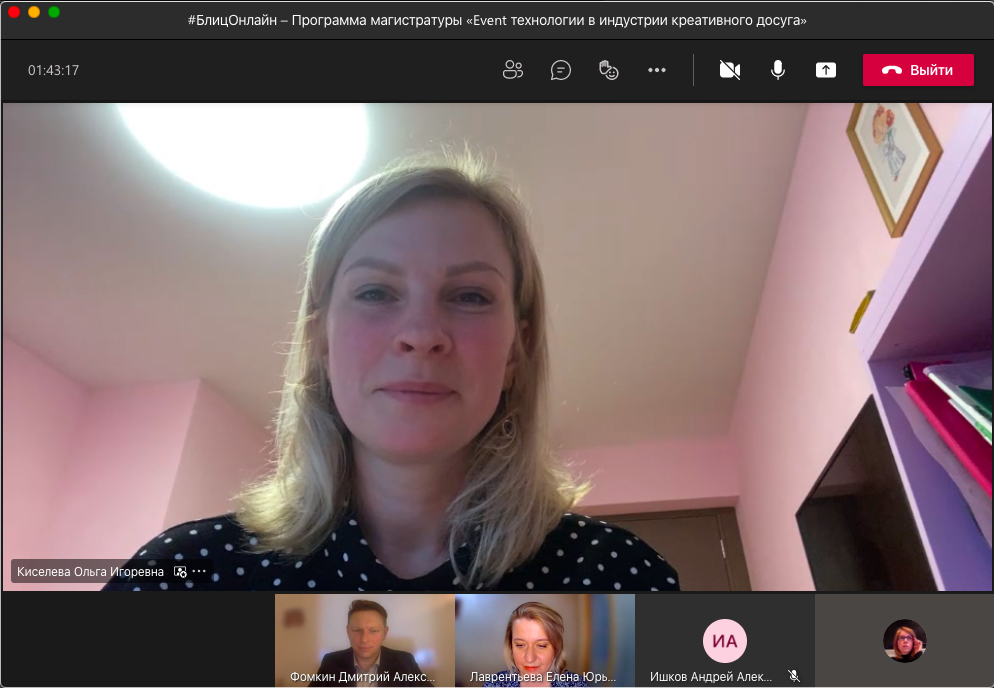This screenshot has width=994, height=688.
Task: Click the meeting timer 01:43:17
Action: pos(53,71)
